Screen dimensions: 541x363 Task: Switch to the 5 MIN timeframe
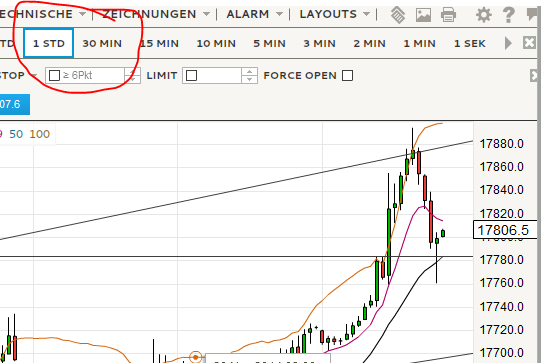(x=269, y=43)
